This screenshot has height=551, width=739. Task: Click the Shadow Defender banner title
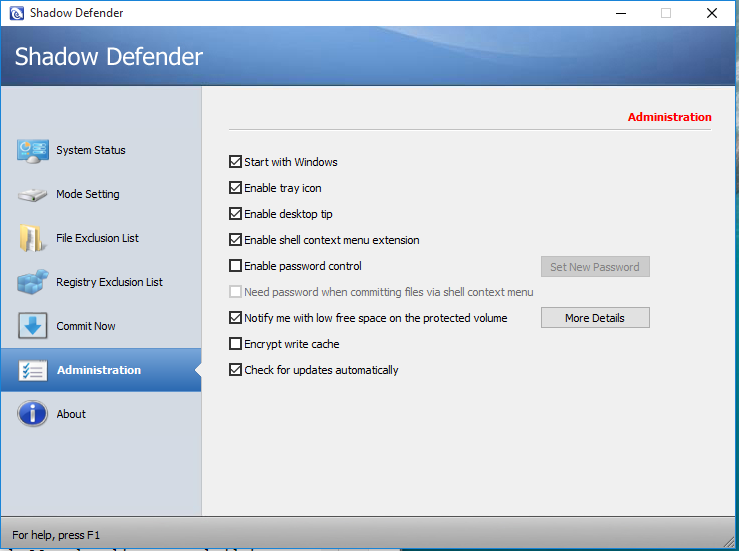pos(109,57)
